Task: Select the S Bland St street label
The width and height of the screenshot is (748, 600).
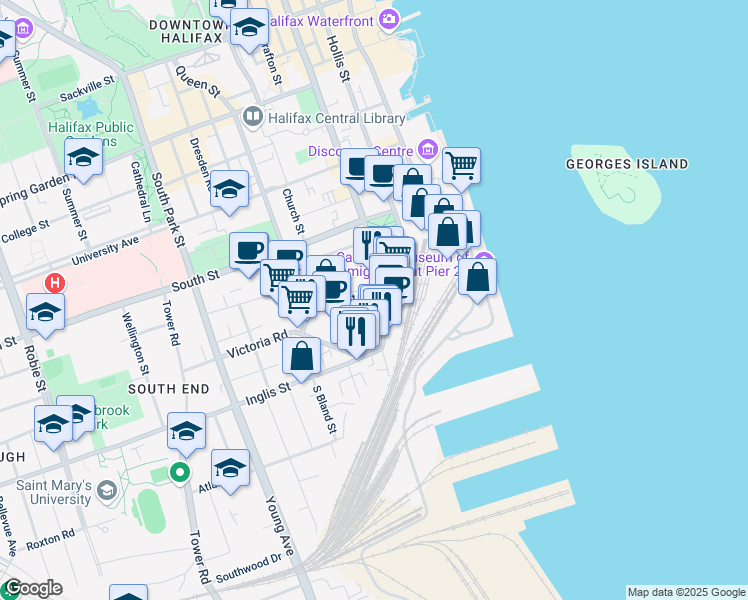Action: (x=325, y=409)
